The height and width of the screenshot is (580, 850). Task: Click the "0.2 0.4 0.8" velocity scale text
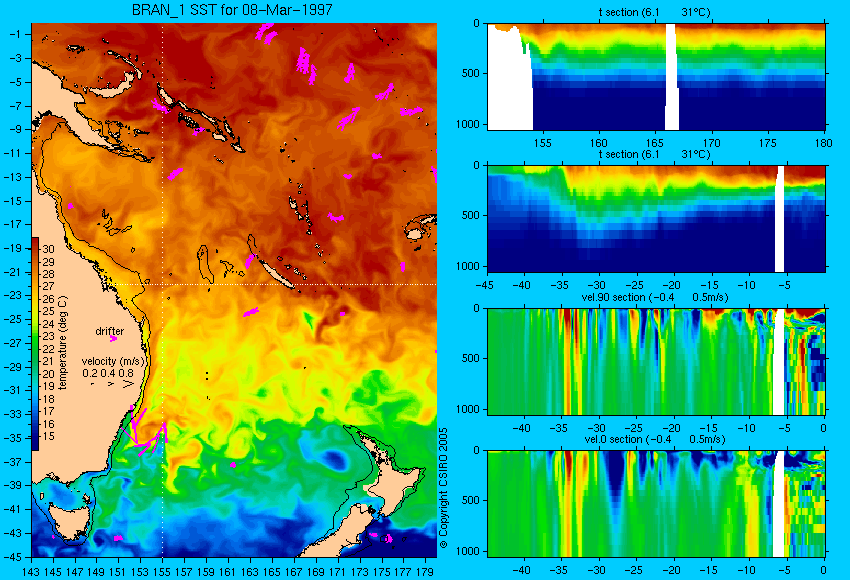[x=108, y=373]
